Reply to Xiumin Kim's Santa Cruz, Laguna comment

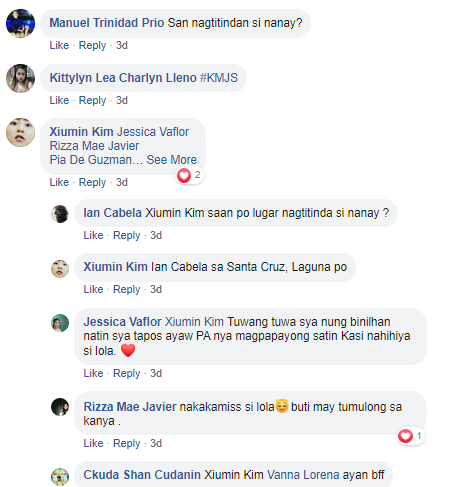127,289
